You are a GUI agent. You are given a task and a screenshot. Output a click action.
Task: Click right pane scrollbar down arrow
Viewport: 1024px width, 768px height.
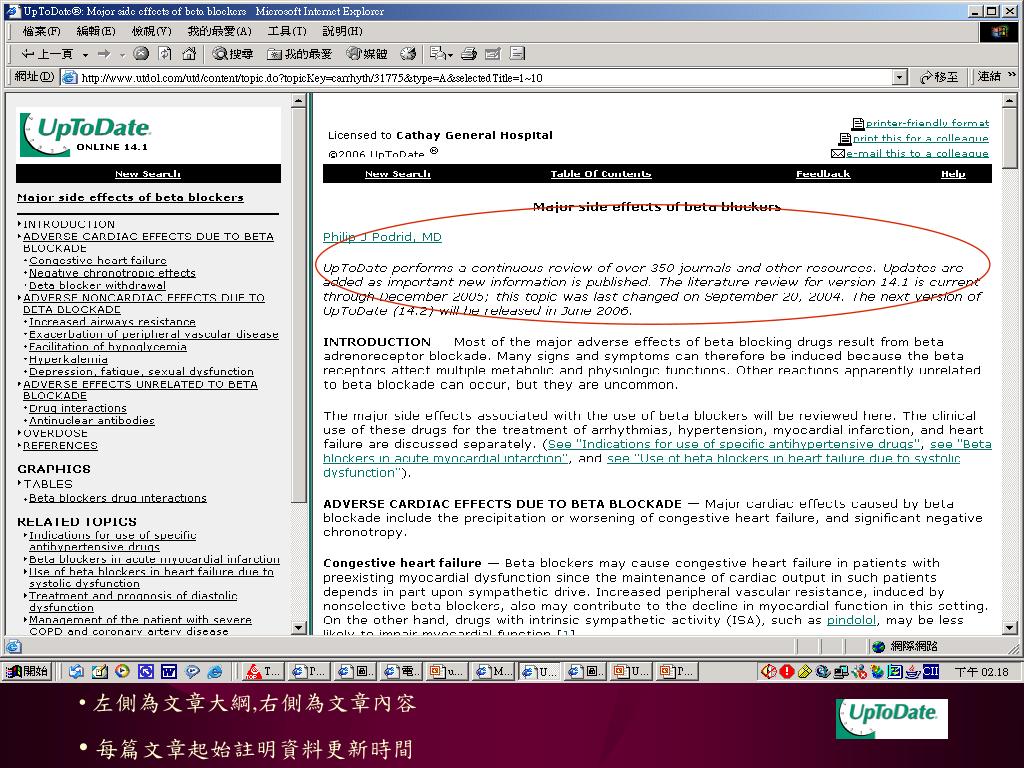pos(1010,628)
